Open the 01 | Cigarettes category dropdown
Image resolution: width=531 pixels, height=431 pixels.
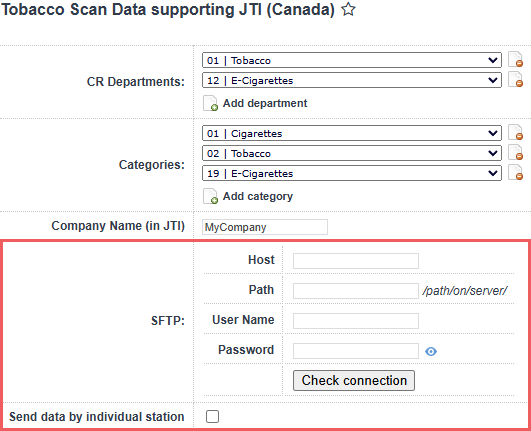(352, 133)
